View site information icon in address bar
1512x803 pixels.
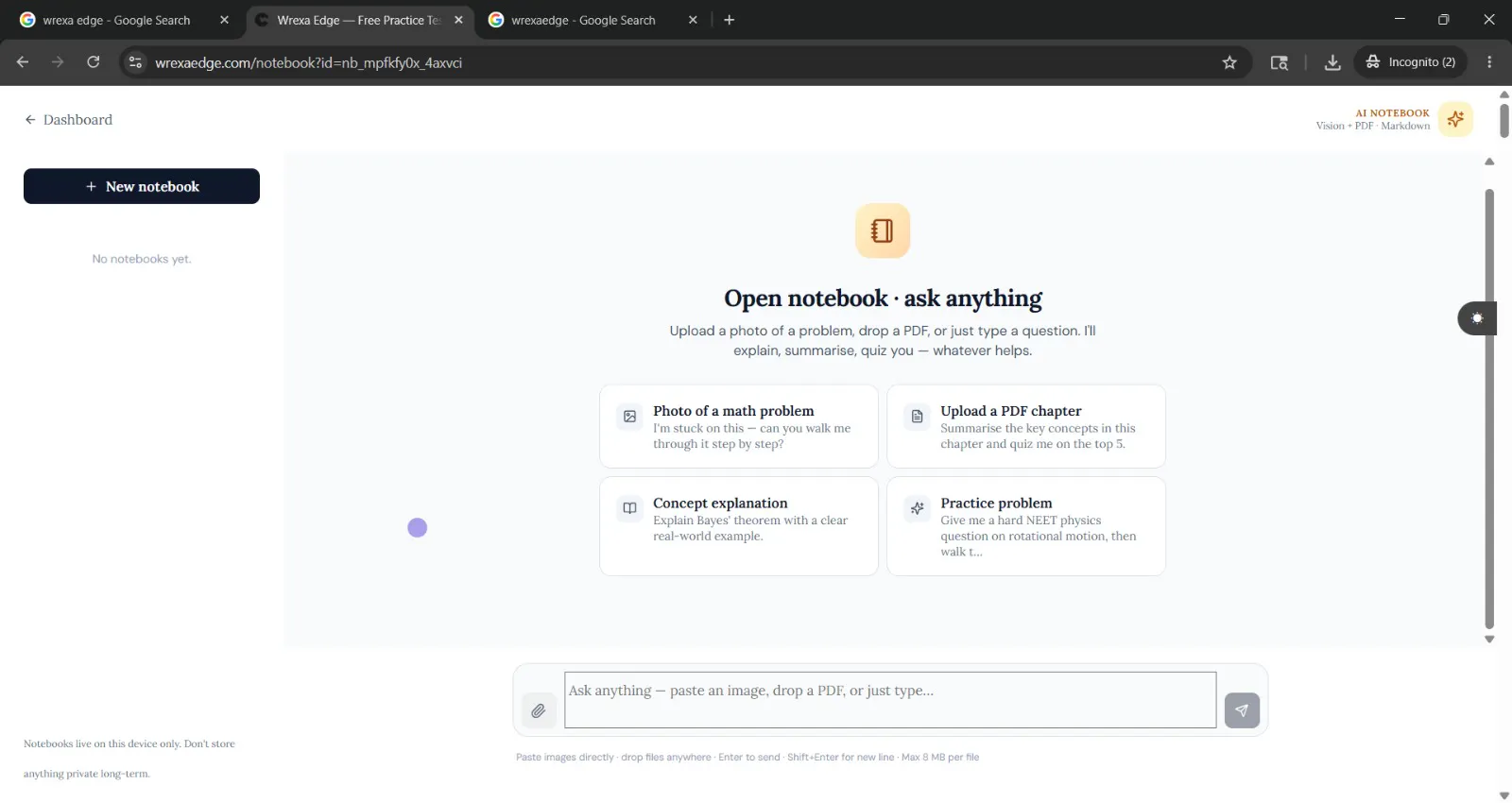136,62
